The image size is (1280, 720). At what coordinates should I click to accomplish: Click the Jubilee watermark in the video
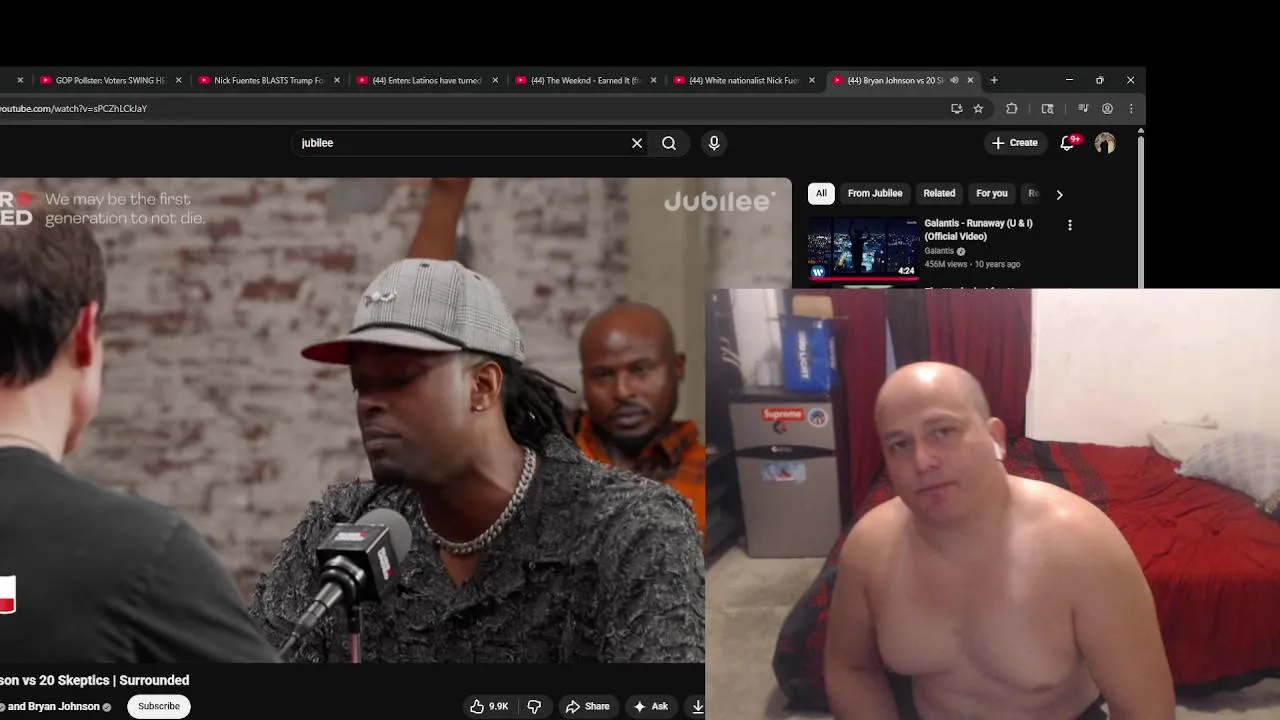[x=719, y=202]
